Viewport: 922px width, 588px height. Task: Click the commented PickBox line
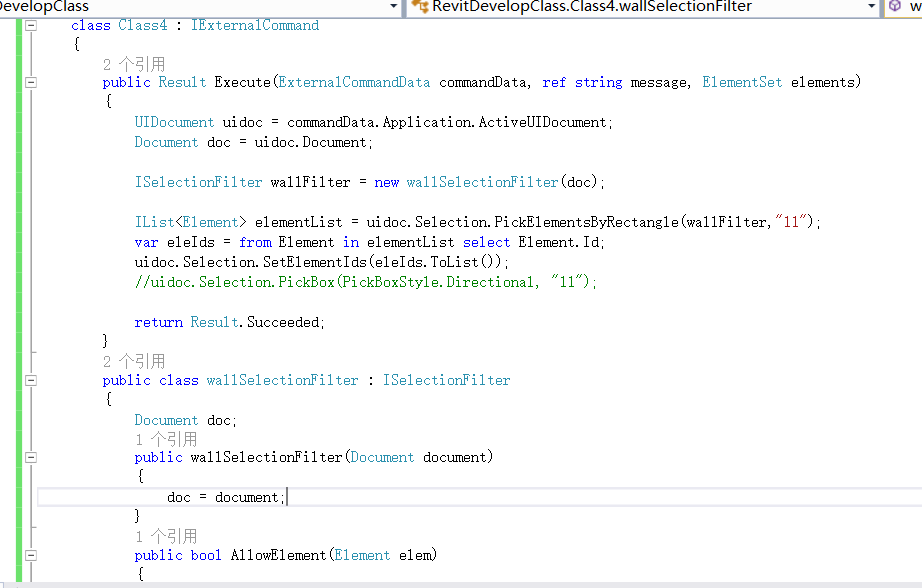click(365, 282)
